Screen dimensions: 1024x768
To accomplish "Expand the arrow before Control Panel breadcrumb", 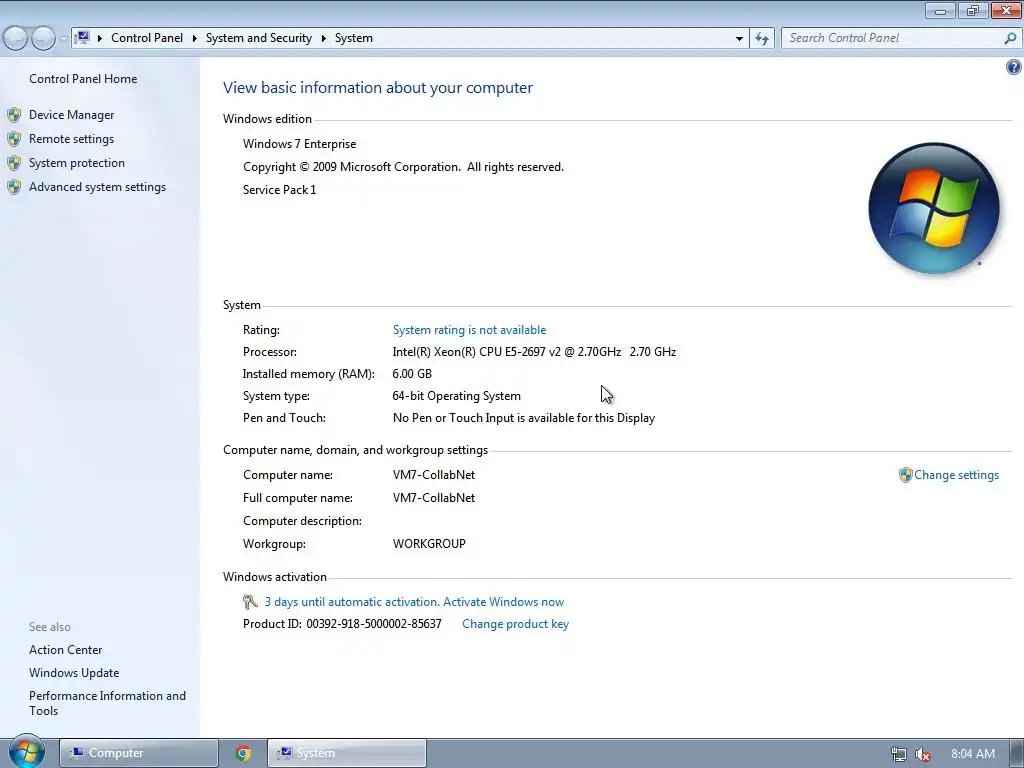I will pyautogui.click(x=100, y=38).
